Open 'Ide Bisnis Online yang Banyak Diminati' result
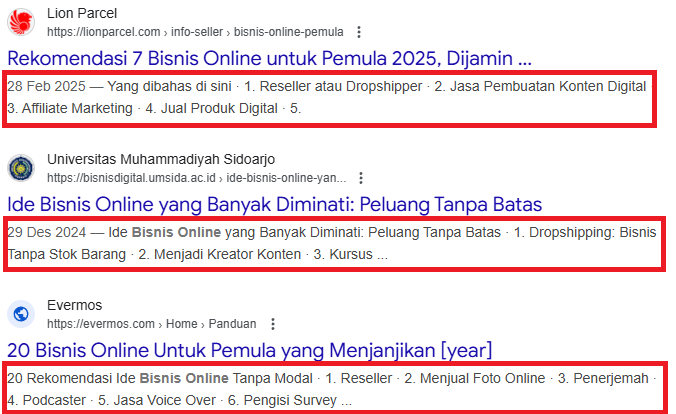 point(275,204)
